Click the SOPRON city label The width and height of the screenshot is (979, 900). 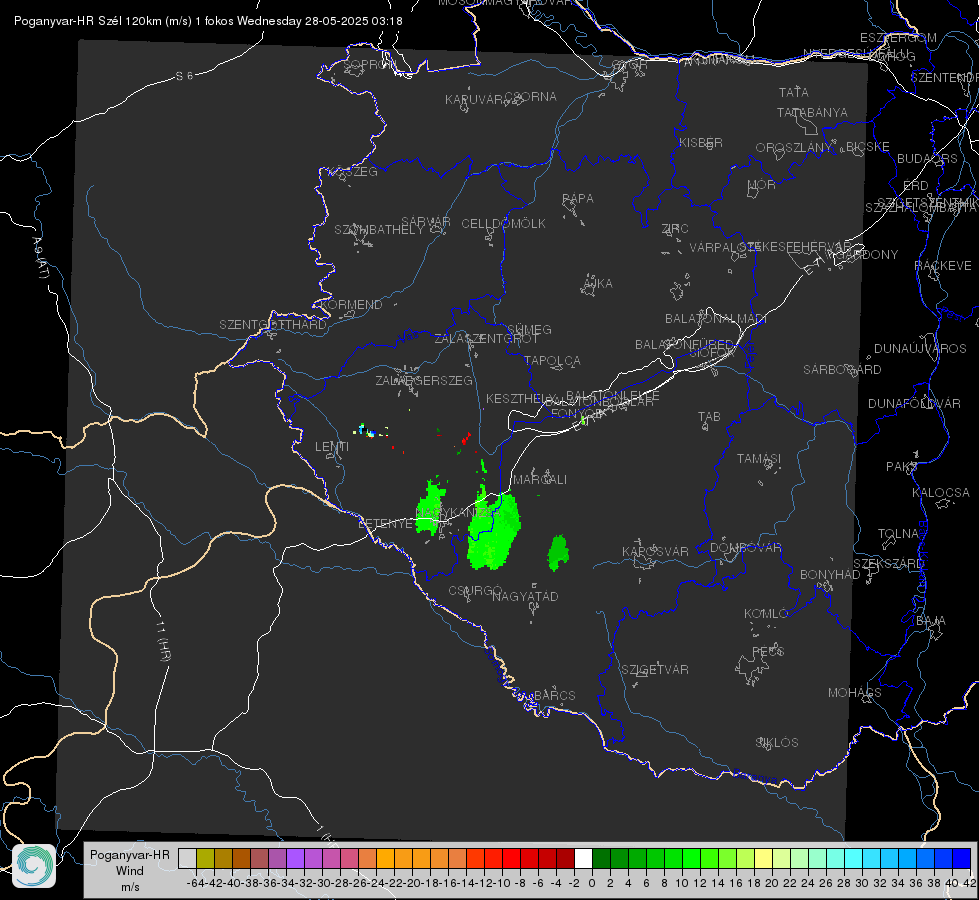(369, 64)
